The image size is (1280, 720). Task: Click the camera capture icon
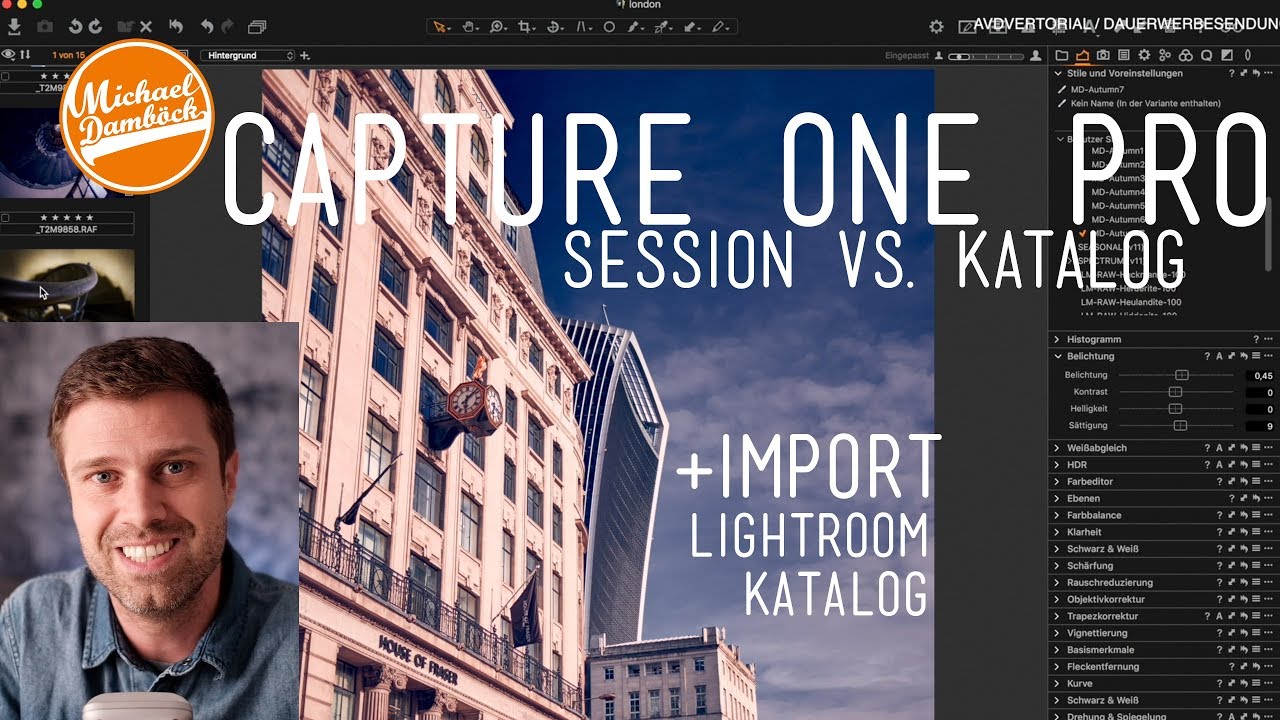pyautogui.click(x=45, y=27)
